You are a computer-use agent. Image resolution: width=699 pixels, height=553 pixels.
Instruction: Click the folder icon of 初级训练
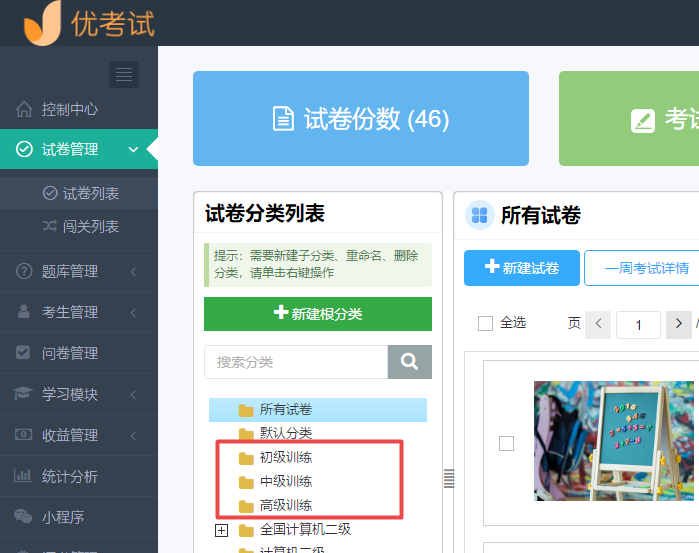point(246,458)
